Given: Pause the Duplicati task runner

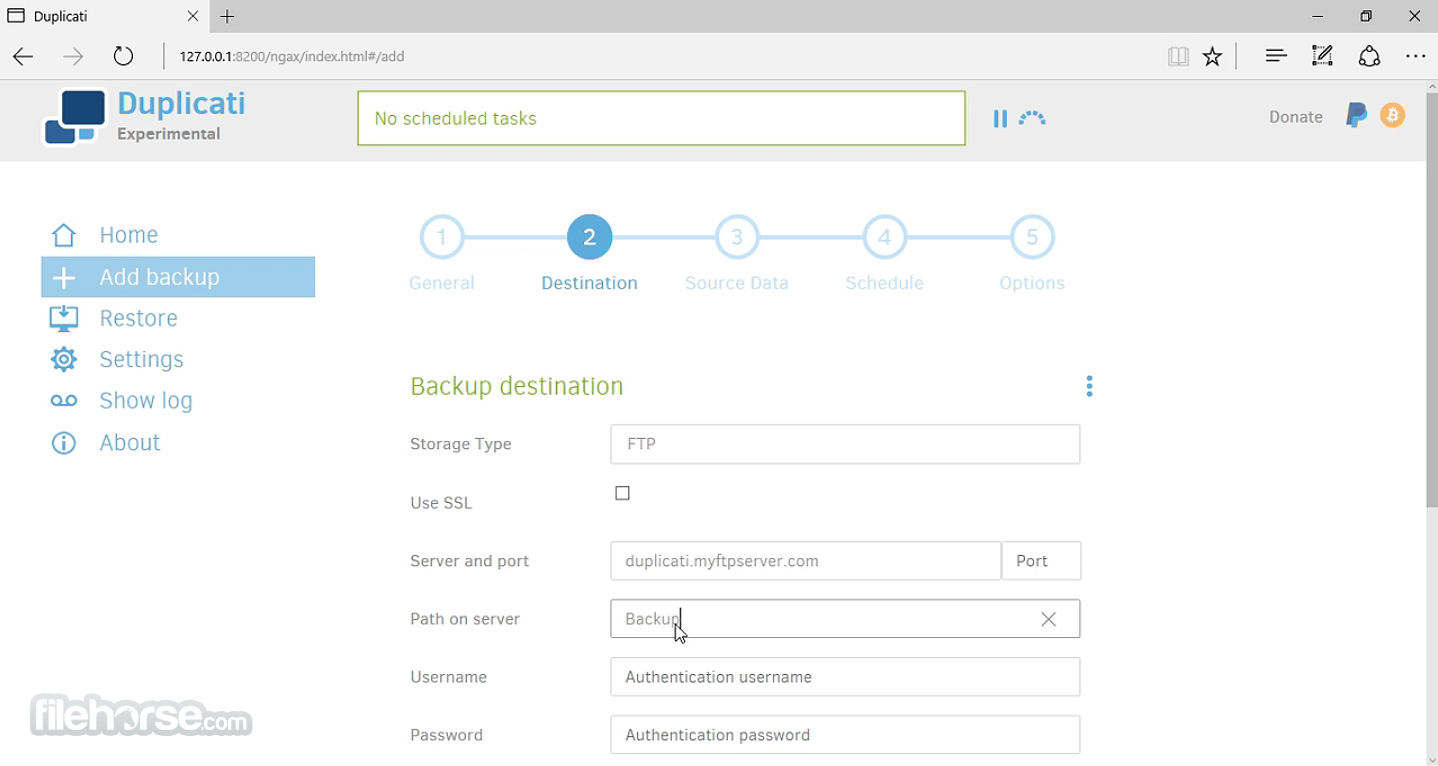Looking at the screenshot, I should coord(1000,119).
